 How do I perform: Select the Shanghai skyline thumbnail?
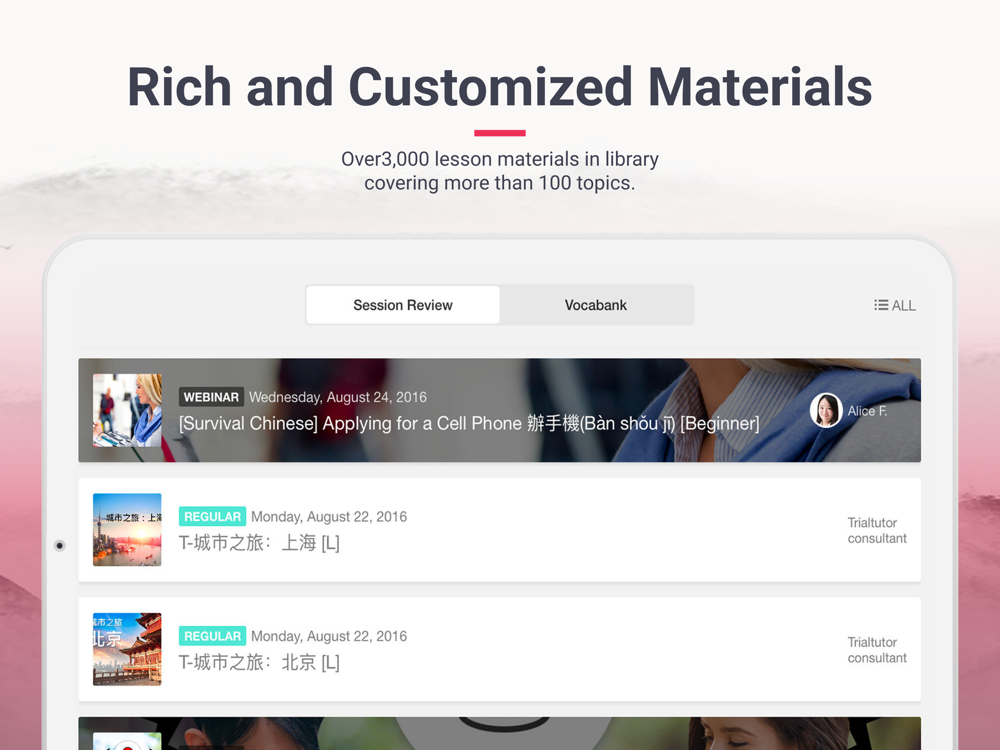(x=127, y=529)
